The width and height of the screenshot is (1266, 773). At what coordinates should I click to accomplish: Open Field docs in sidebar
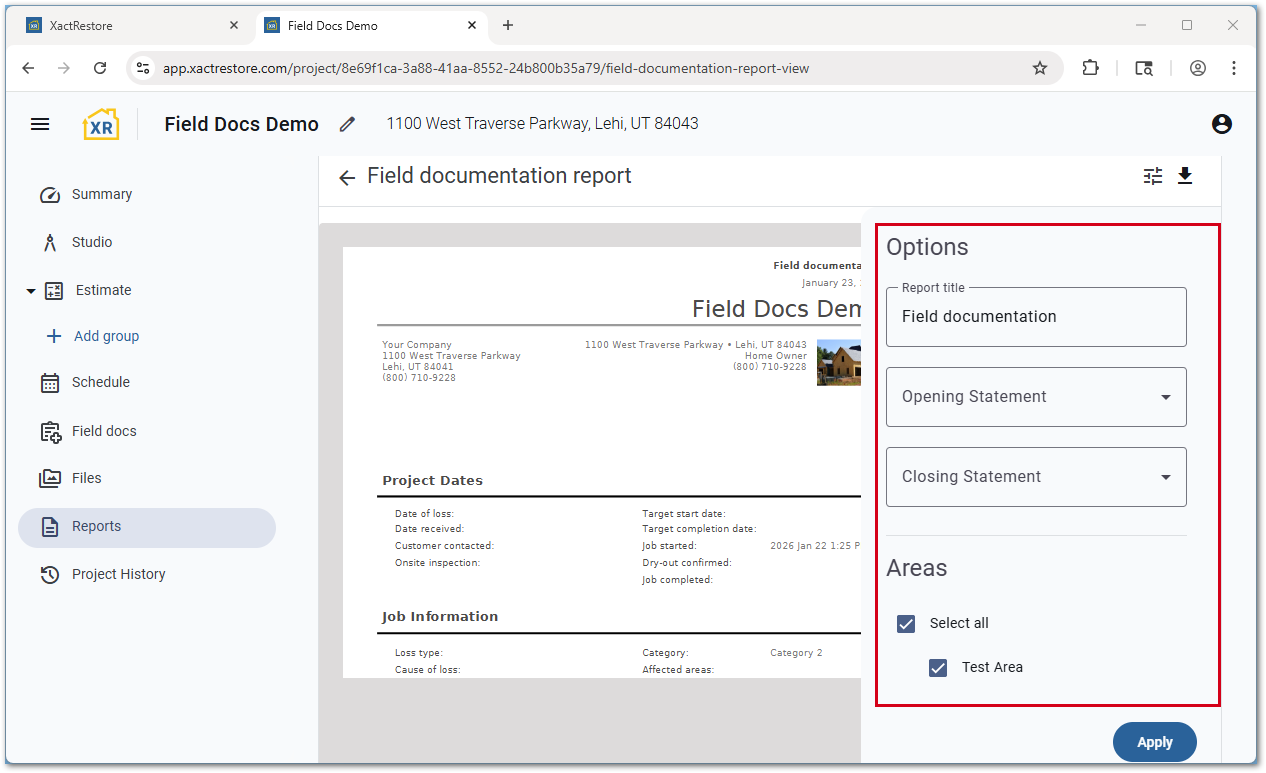coord(104,431)
